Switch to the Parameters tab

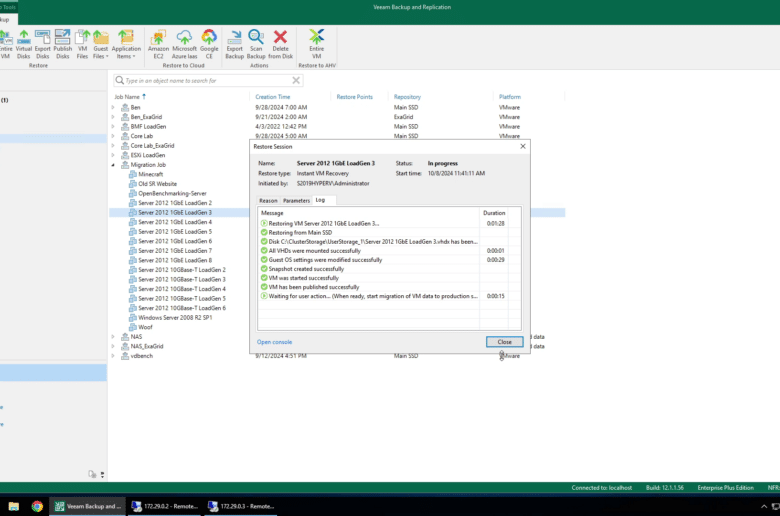click(296, 201)
